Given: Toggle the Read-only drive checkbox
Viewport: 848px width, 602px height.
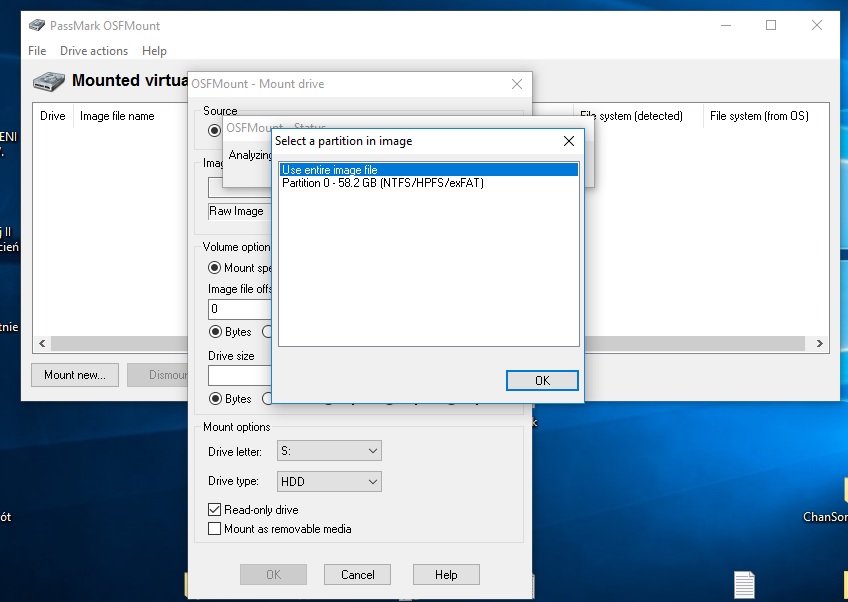Looking at the screenshot, I should [x=215, y=510].
